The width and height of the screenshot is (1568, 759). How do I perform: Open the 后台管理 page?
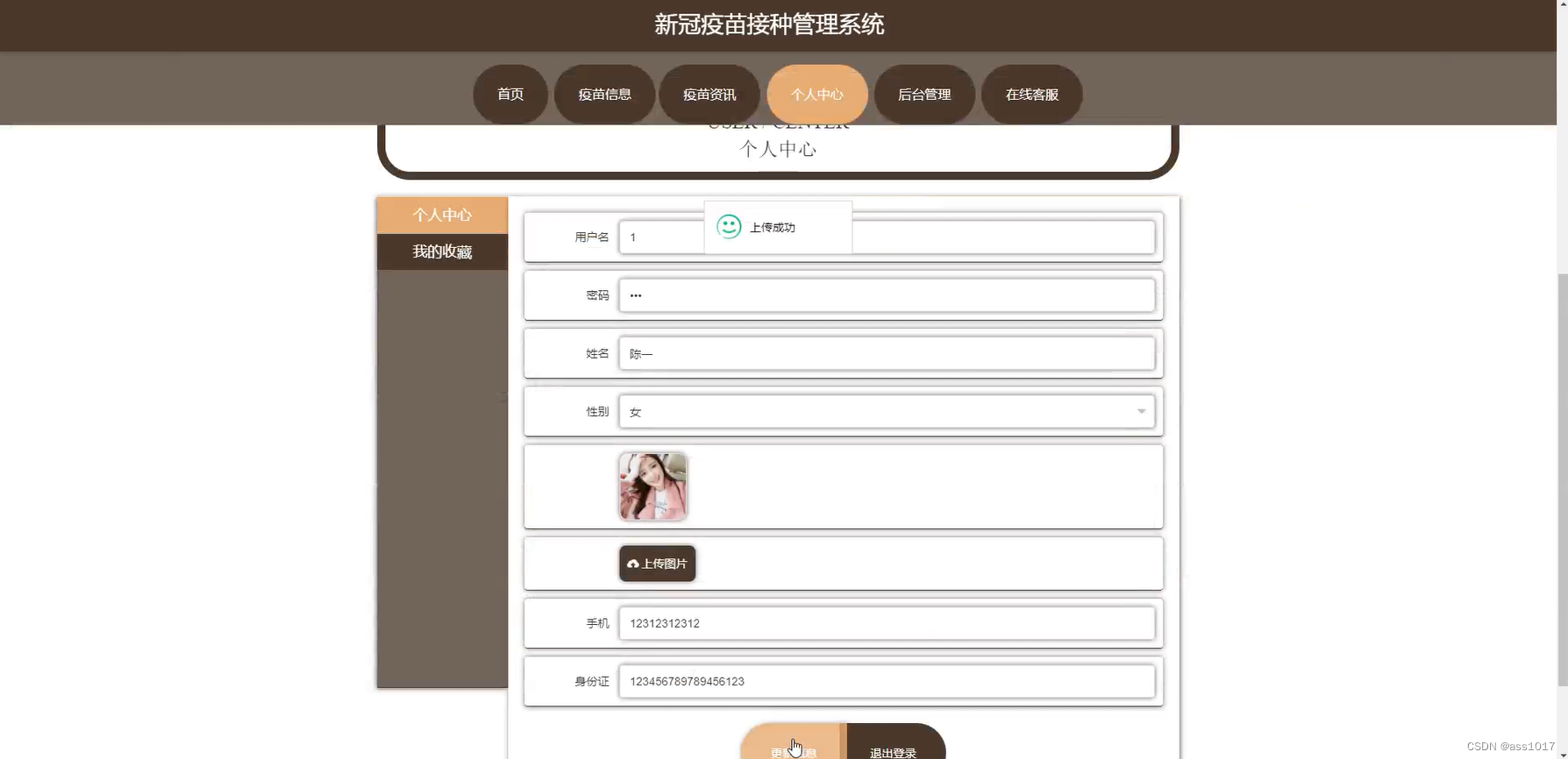[x=924, y=94]
